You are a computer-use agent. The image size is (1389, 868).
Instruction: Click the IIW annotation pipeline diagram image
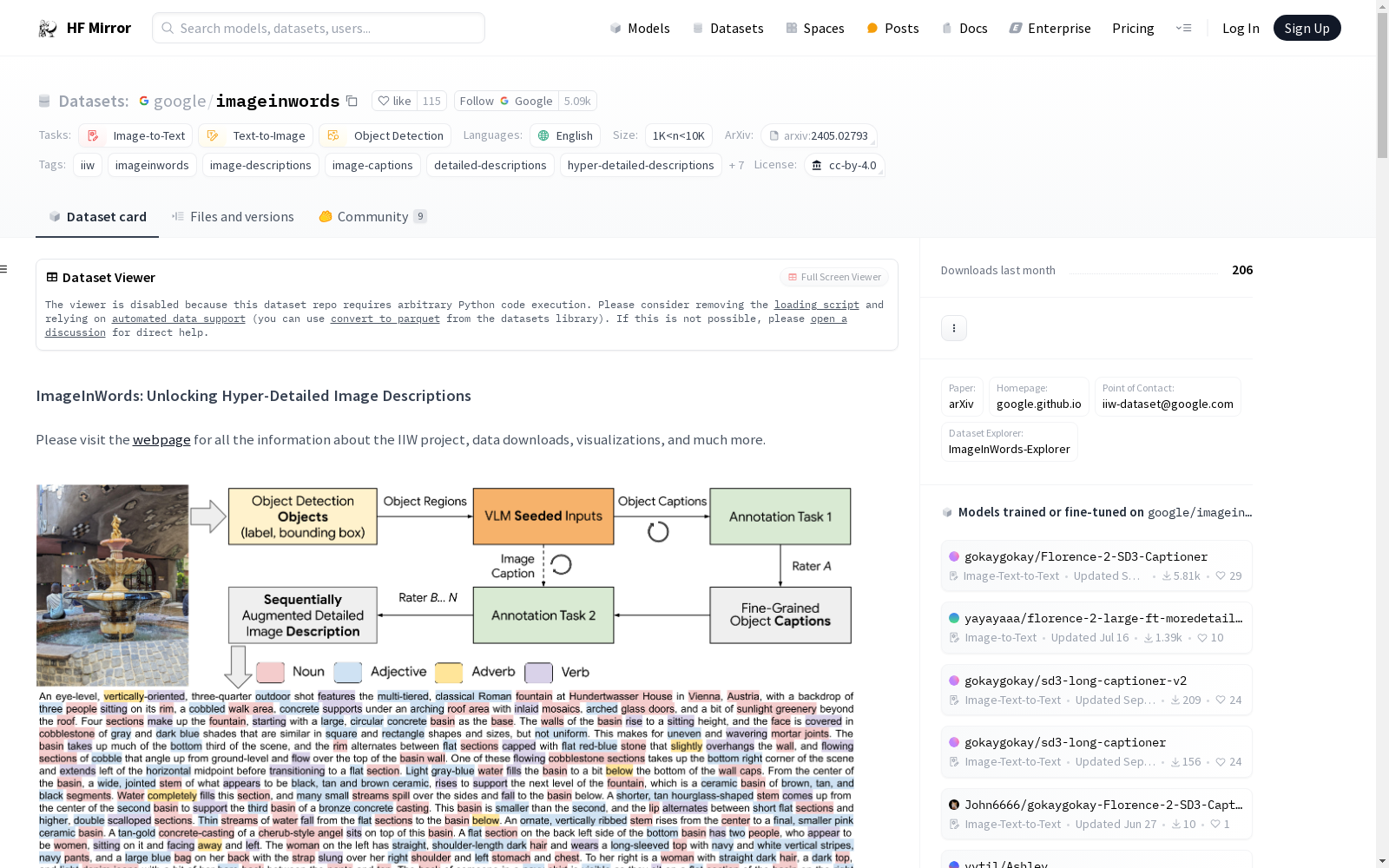(x=444, y=676)
